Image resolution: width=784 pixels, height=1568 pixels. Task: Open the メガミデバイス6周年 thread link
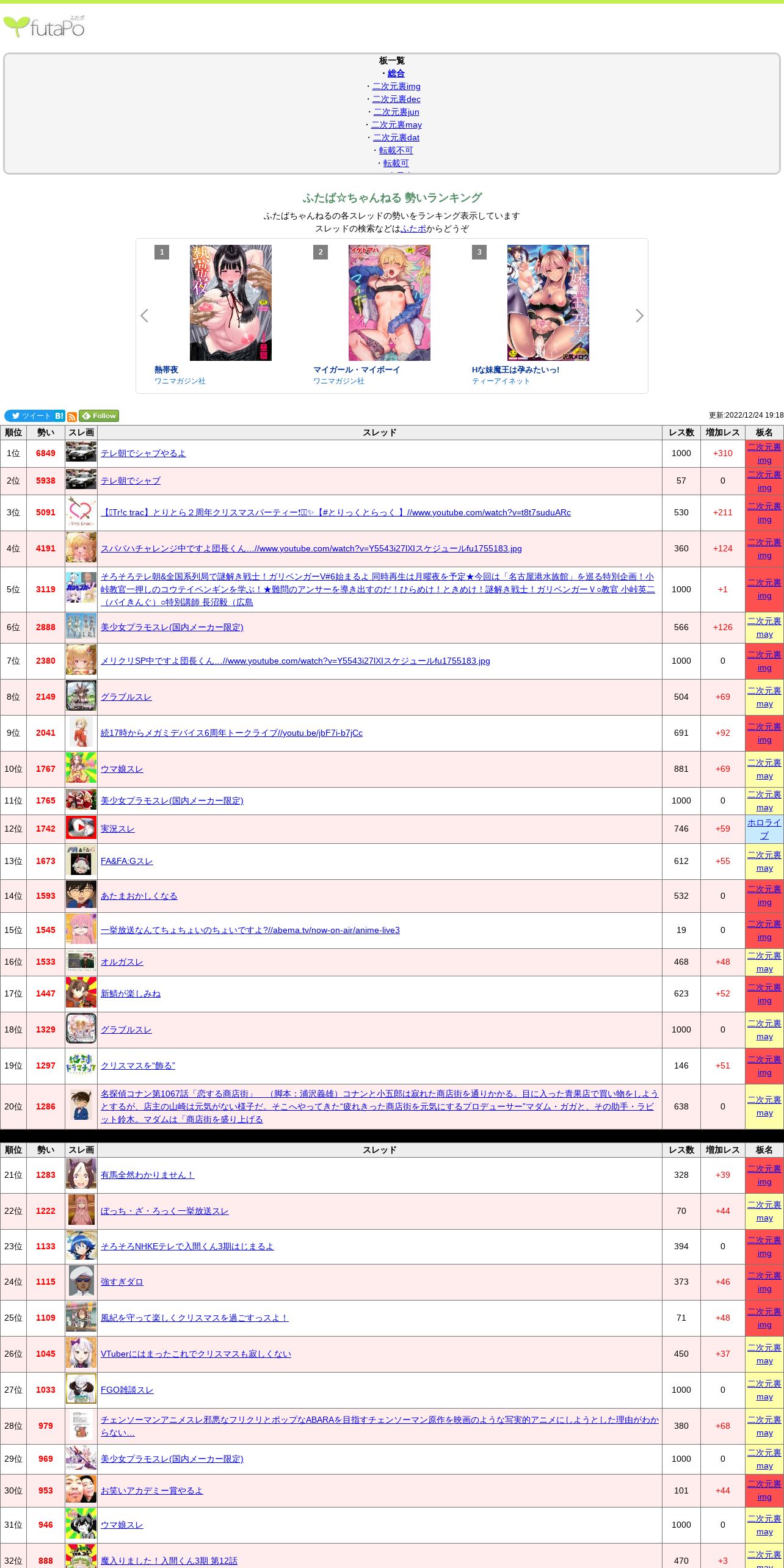click(x=231, y=733)
